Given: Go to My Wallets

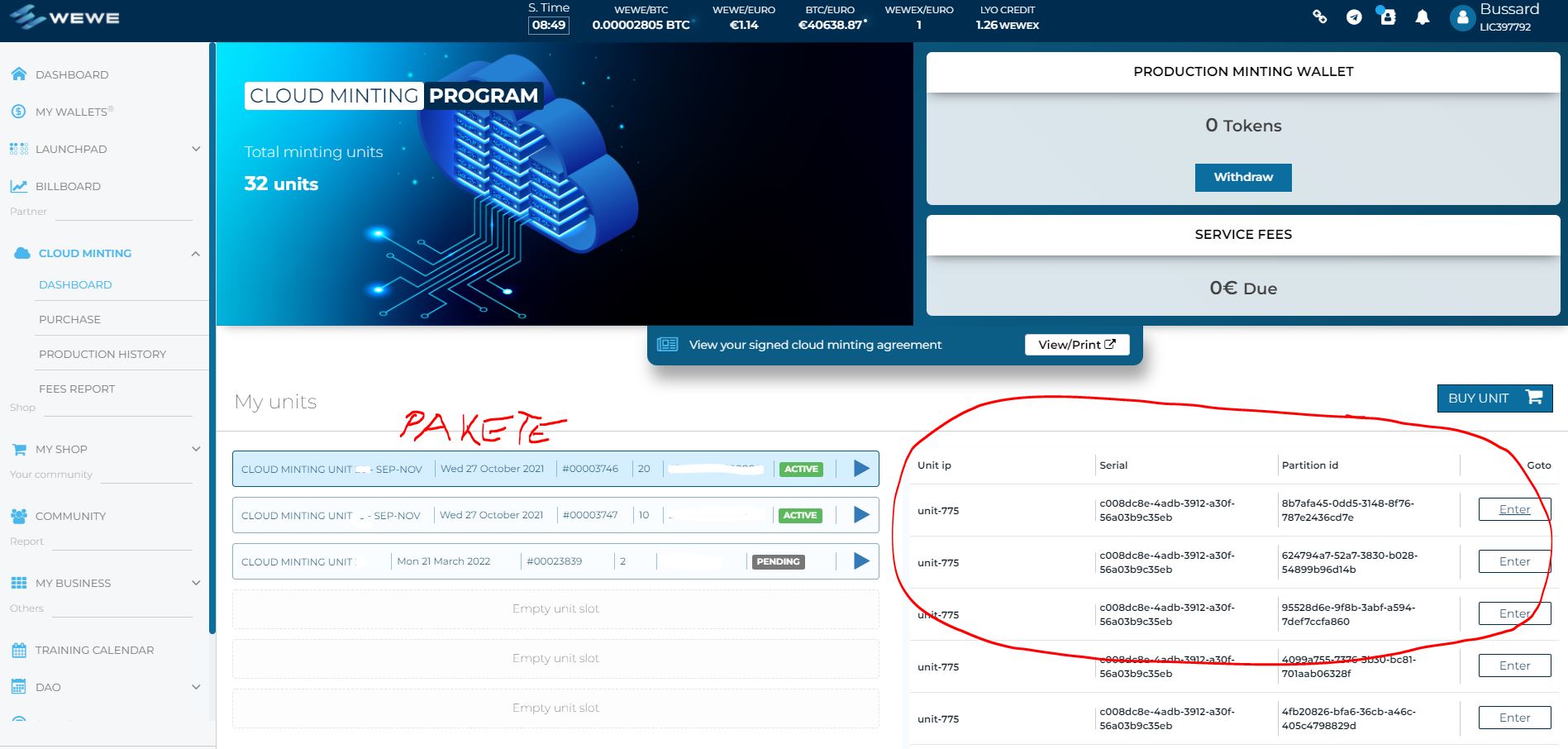Looking at the screenshot, I should click(73, 112).
